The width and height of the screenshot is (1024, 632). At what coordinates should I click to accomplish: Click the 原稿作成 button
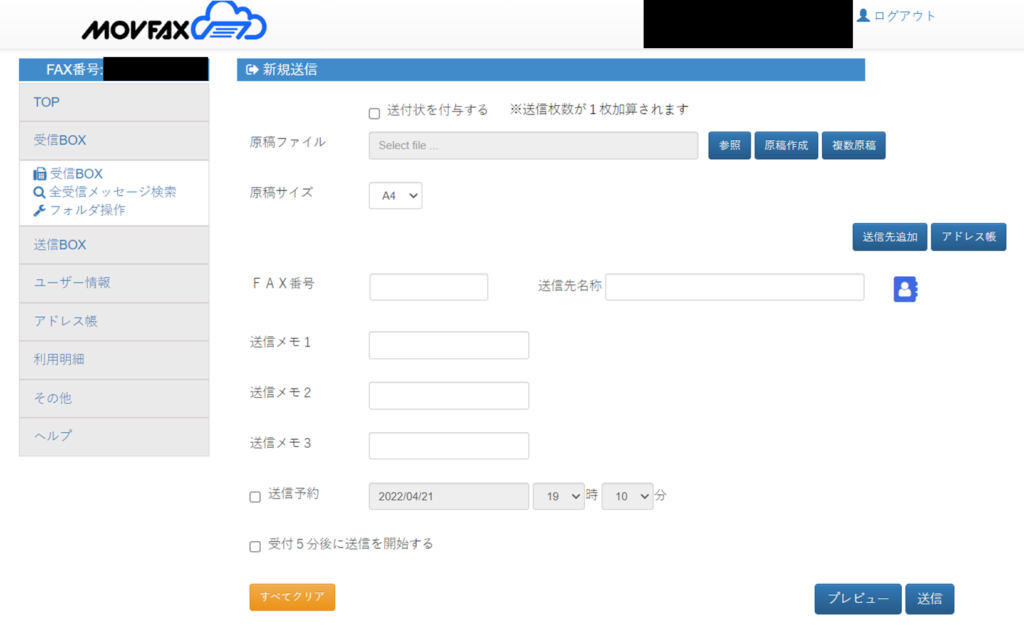786,145
